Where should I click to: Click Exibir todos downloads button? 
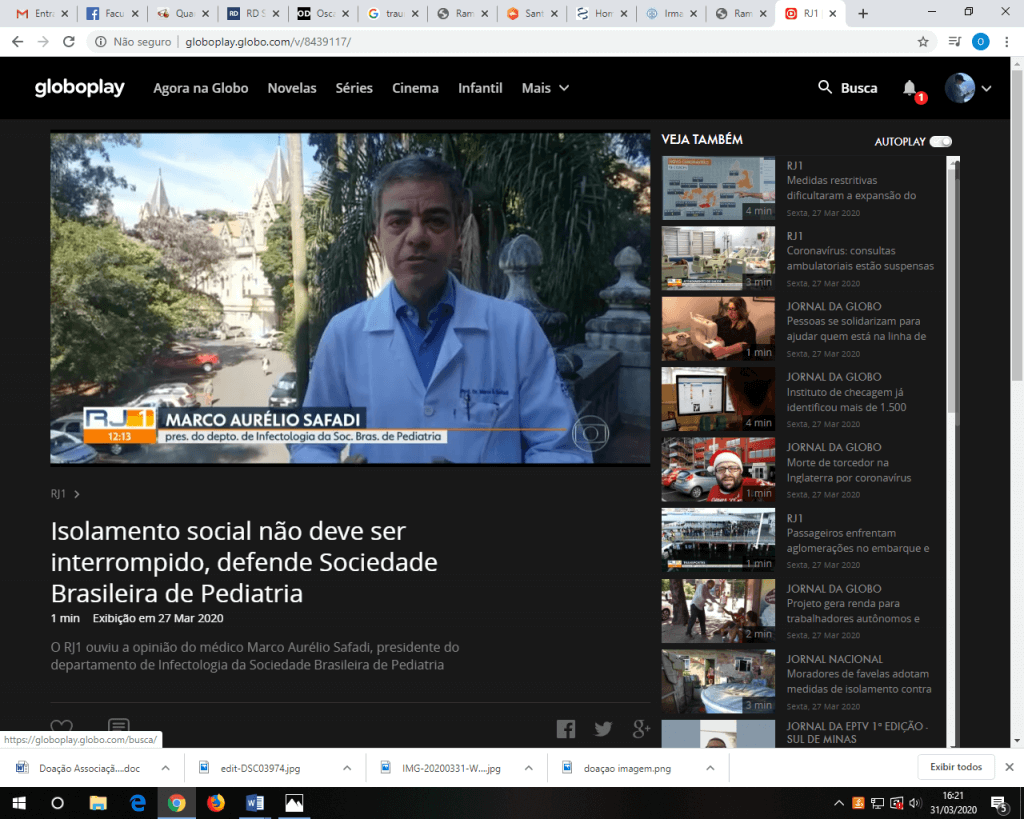click(x=955, y=767)
